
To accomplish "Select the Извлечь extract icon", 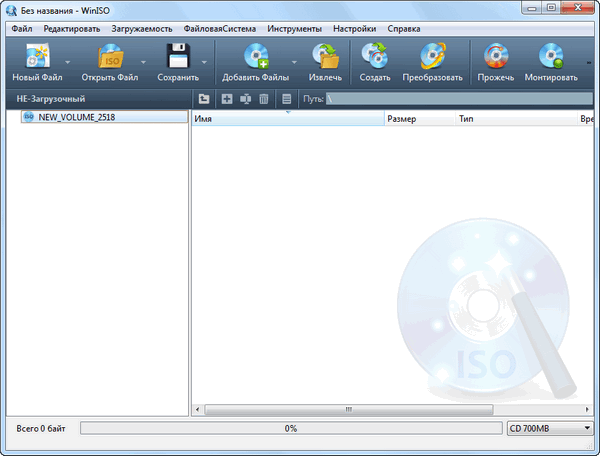I will click(x=325, y=57).
